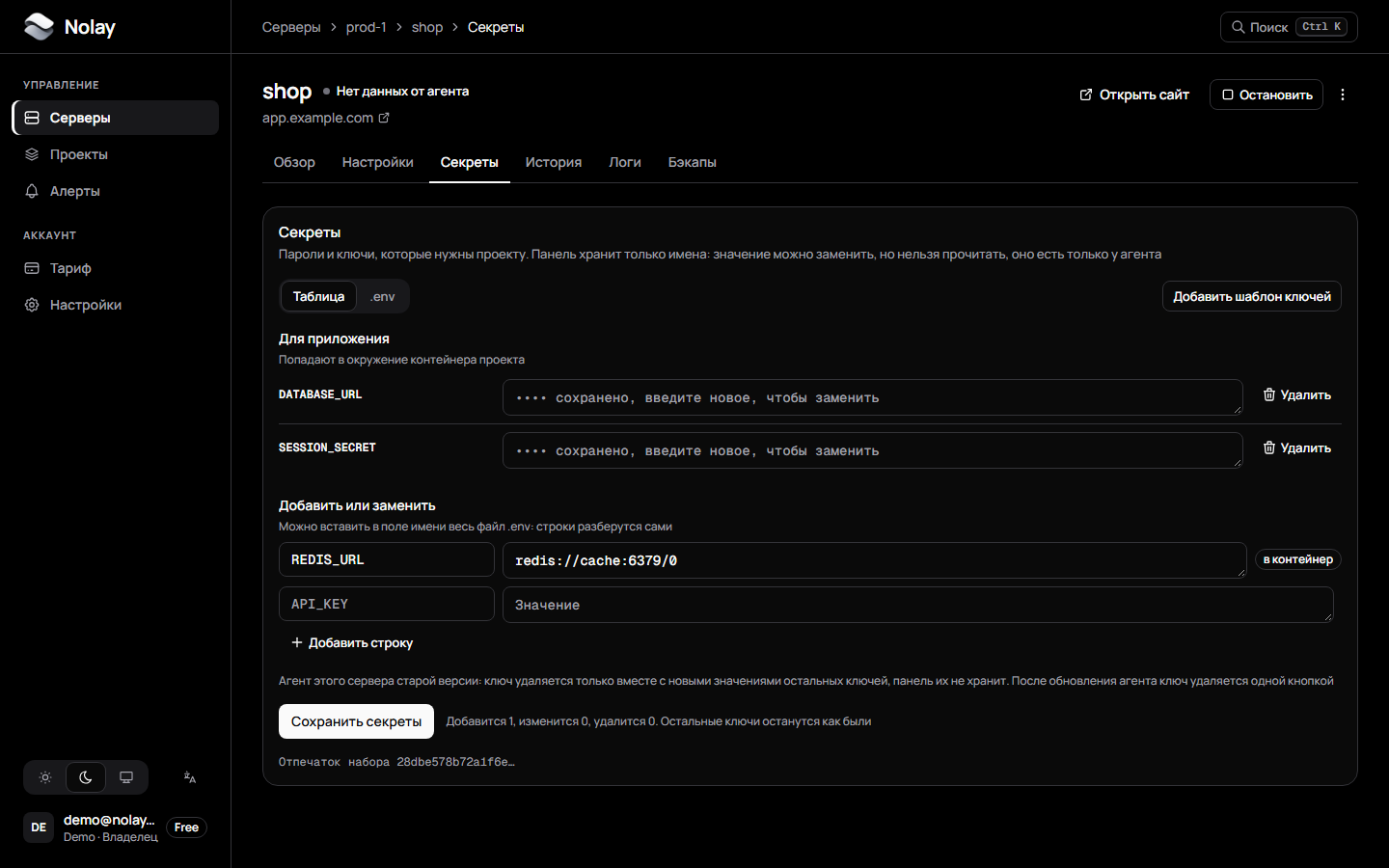Screen dimensions: 1389x868
Task: Click the DE user avatar
Action: [39, 827]
